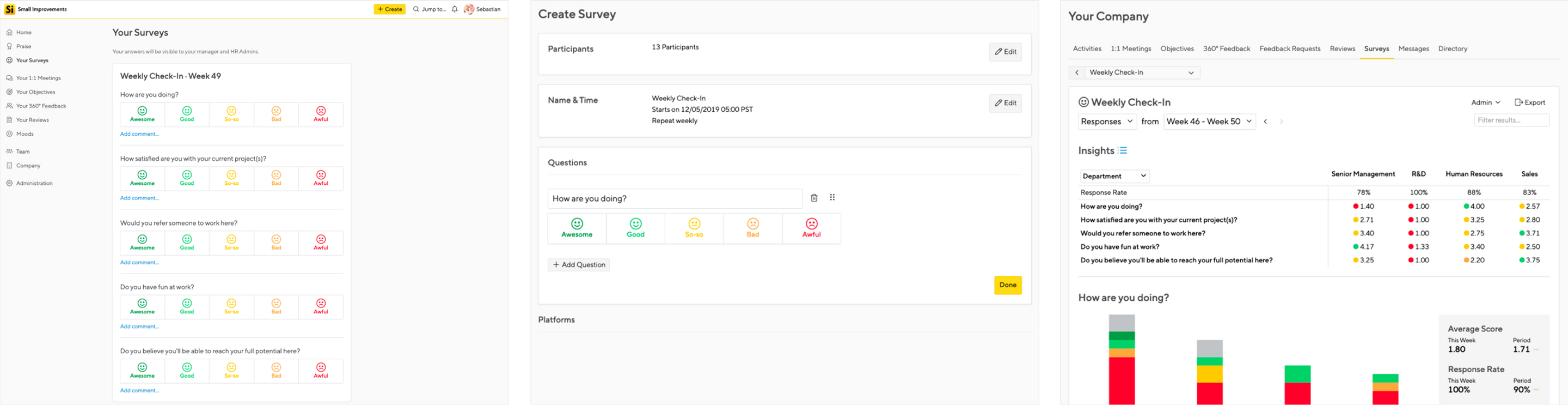1568x405 pixels.
Task: Open Jump to search
Action: click(429, 9)
